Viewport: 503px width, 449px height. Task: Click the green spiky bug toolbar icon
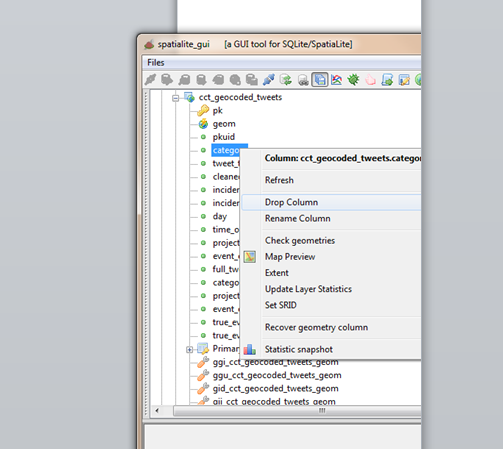(353, 80)
